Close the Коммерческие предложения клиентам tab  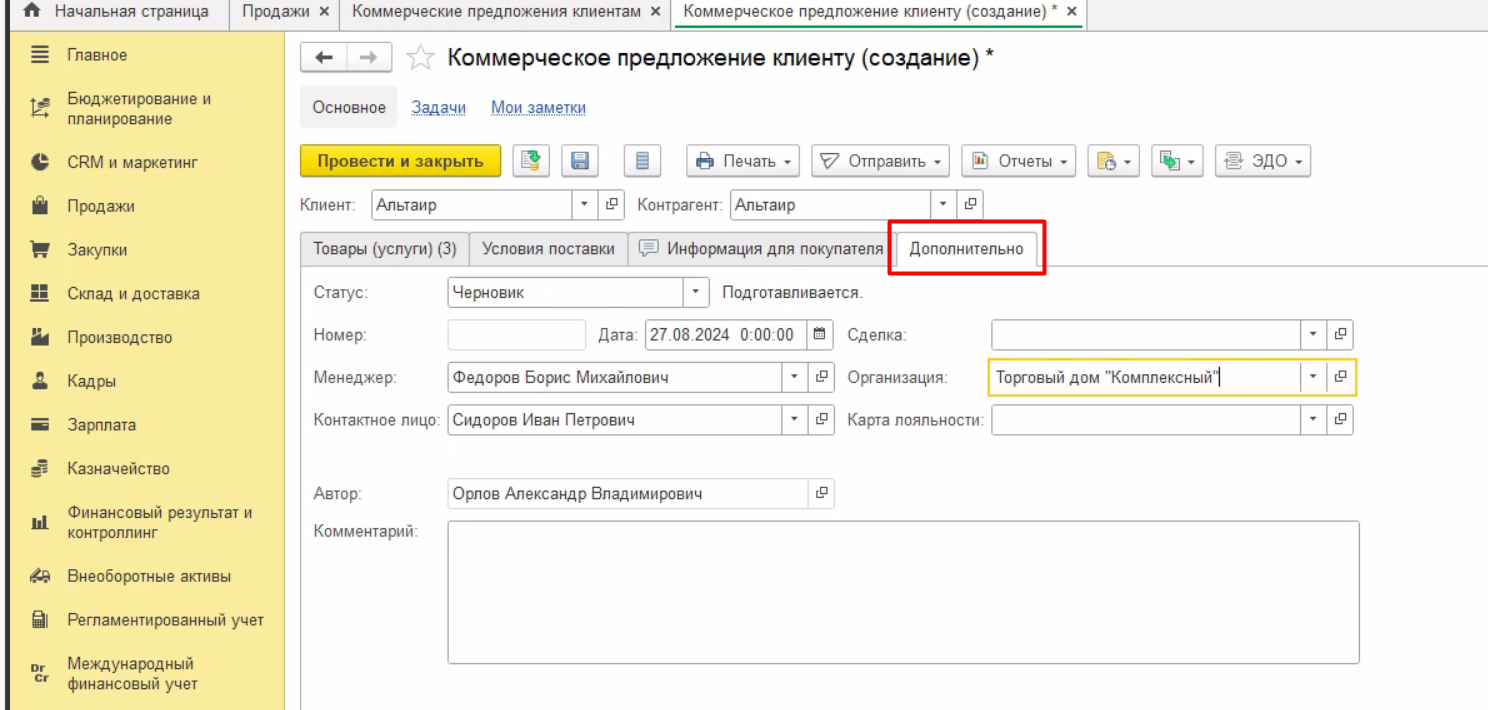[655, 11]
